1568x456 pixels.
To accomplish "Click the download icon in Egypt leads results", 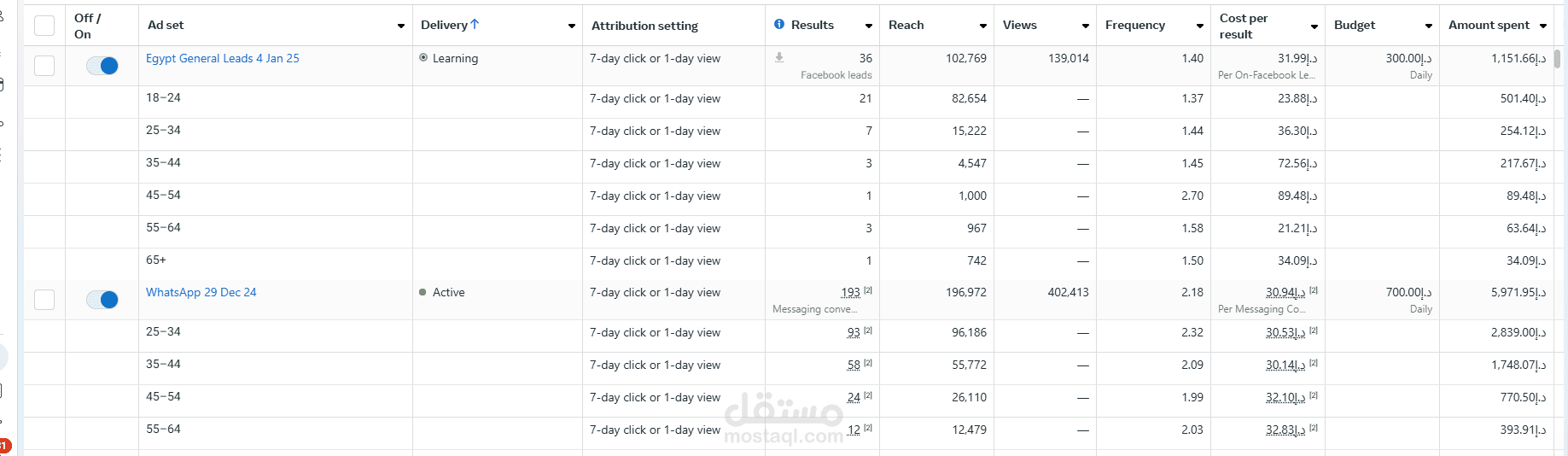I will click(778, 58).
